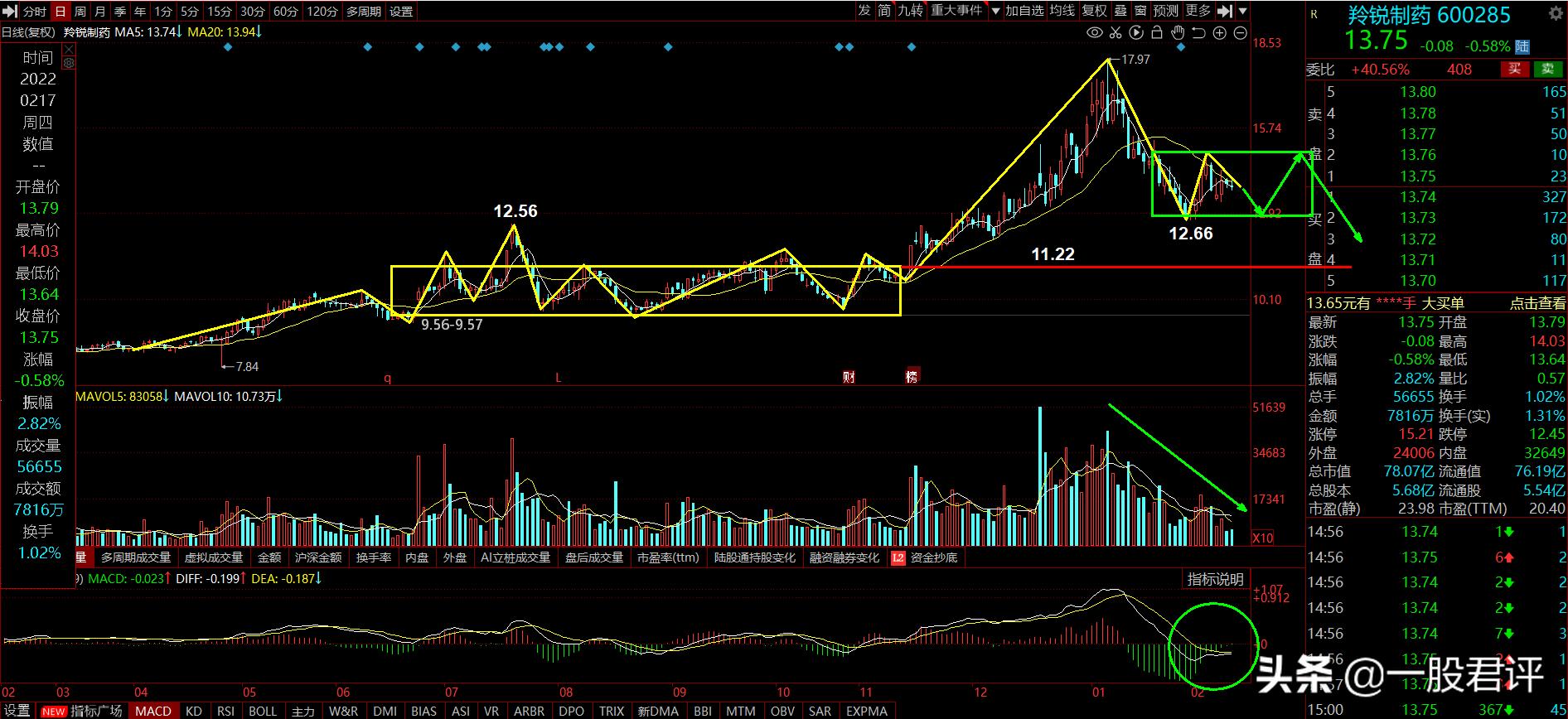Open gear settings in the data info panel
Screen dimensions: 1568x719
tap(69, 63)
